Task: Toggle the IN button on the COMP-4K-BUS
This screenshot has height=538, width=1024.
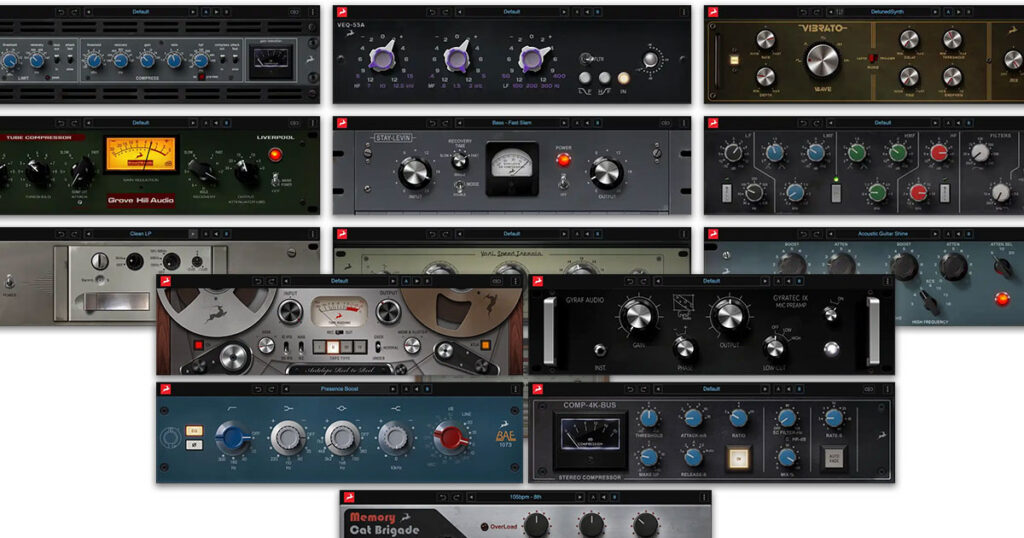Action: tap(739, 458)
